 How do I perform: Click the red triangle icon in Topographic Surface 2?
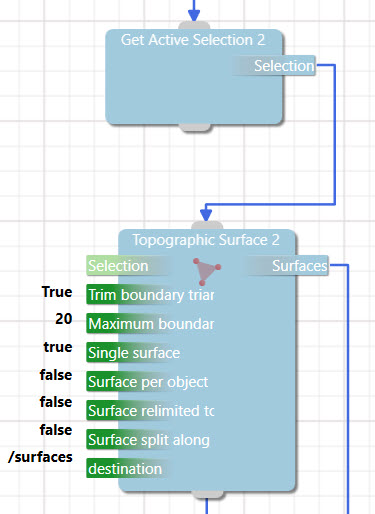click(207, 271)
